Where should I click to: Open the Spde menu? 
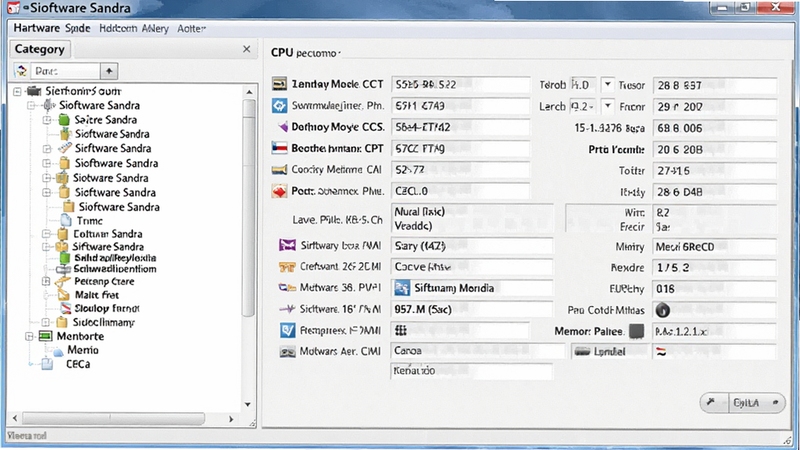coord(78,28)
